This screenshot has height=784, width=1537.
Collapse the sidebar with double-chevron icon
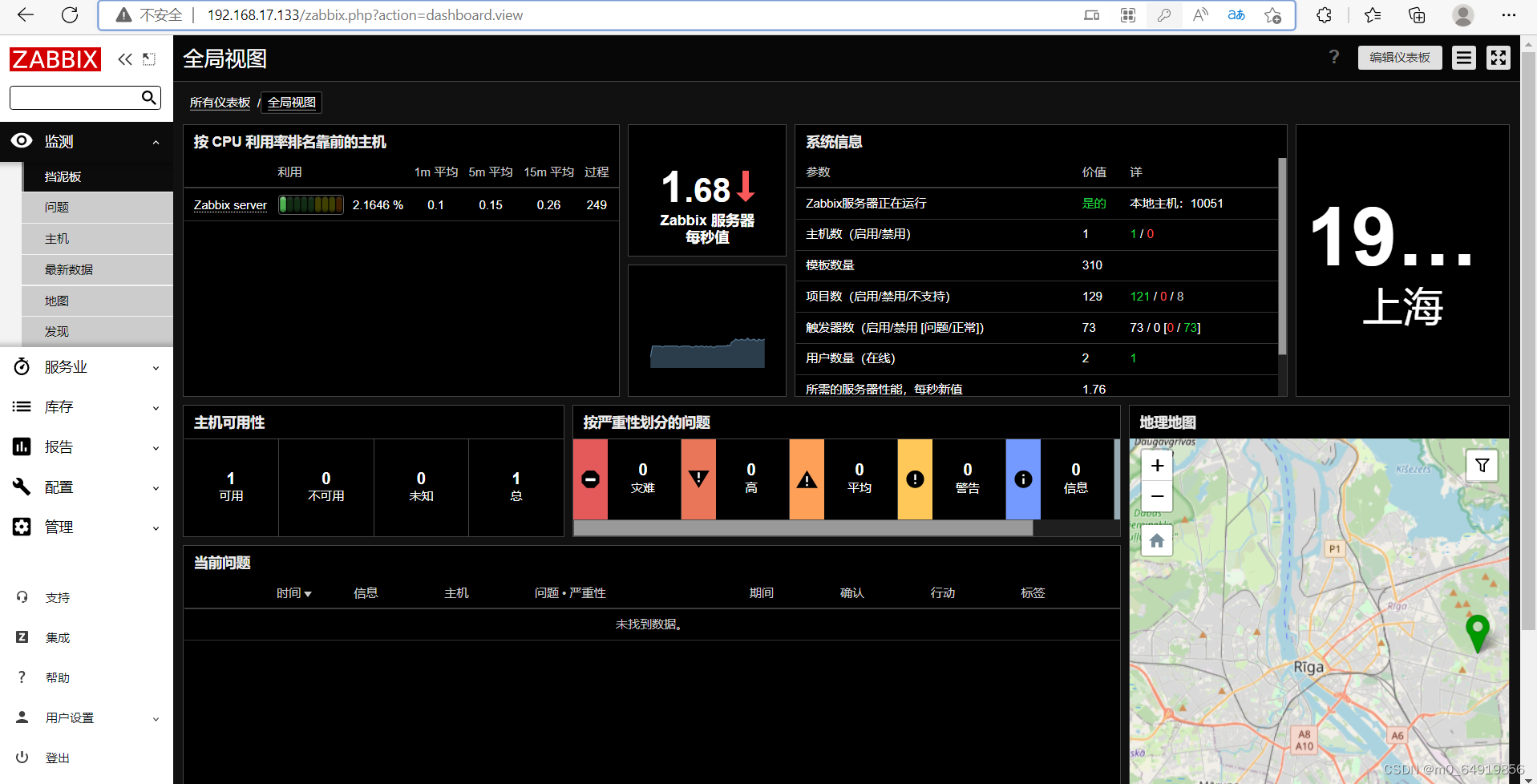click(125, 59)
